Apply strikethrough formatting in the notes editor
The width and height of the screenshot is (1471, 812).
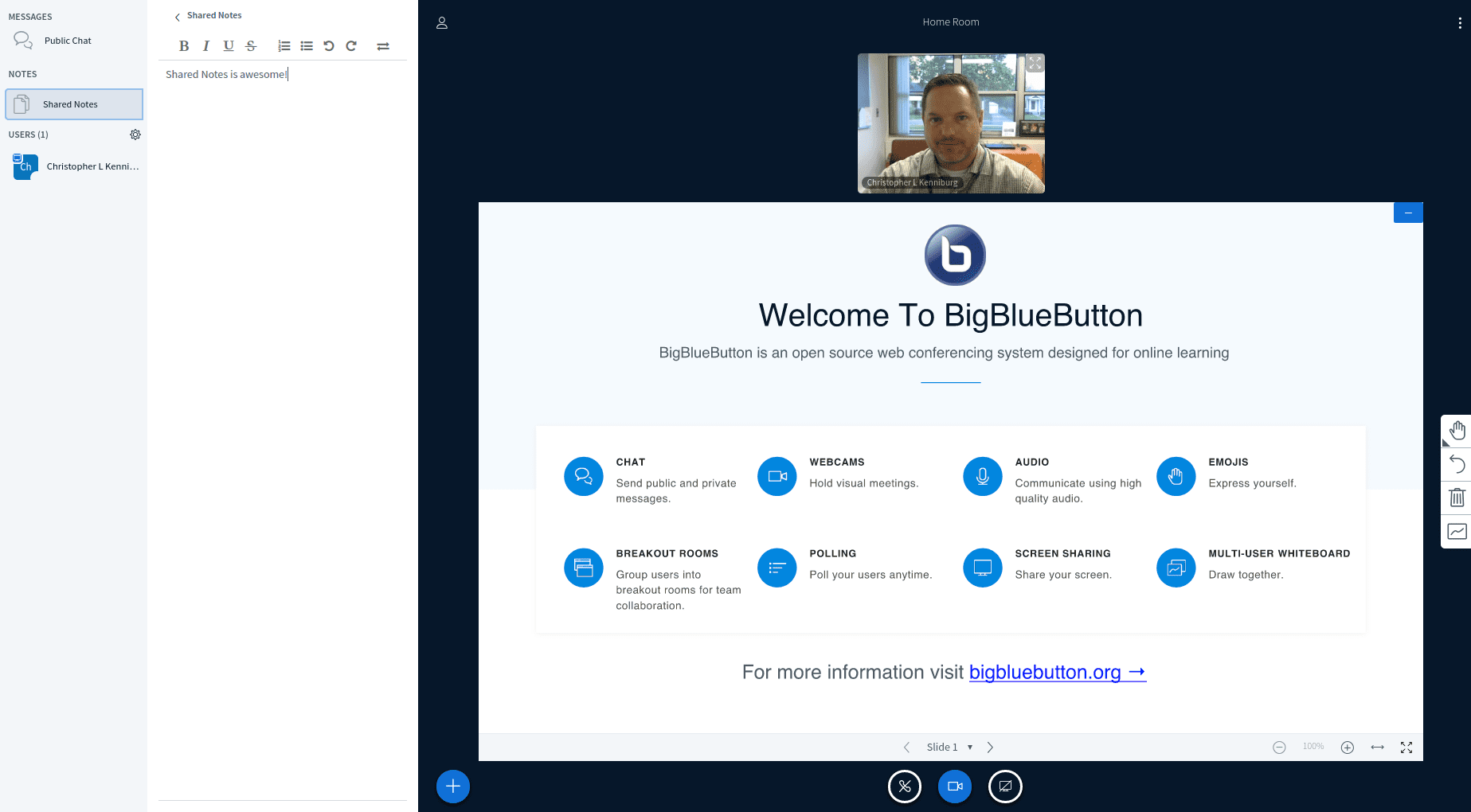pyautogui.click(x=250, y=45)
